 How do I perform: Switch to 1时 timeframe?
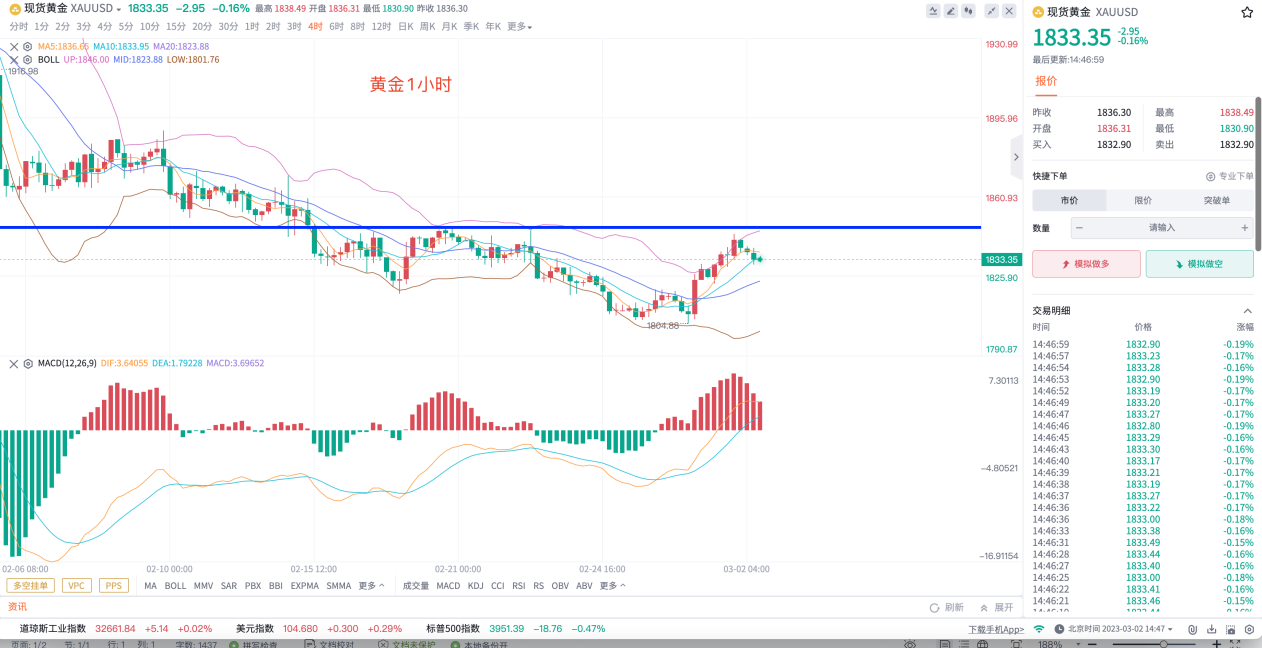251,26
